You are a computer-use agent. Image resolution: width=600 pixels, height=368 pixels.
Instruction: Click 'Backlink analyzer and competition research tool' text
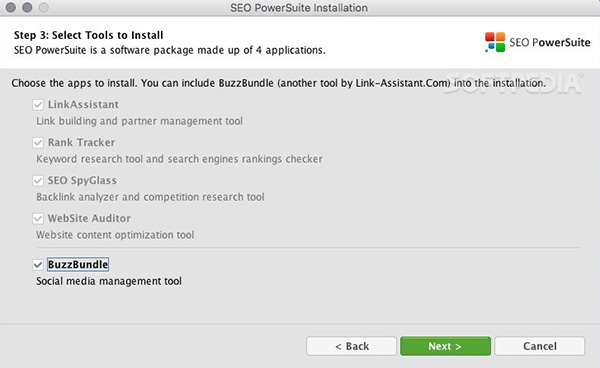(150, 197)
